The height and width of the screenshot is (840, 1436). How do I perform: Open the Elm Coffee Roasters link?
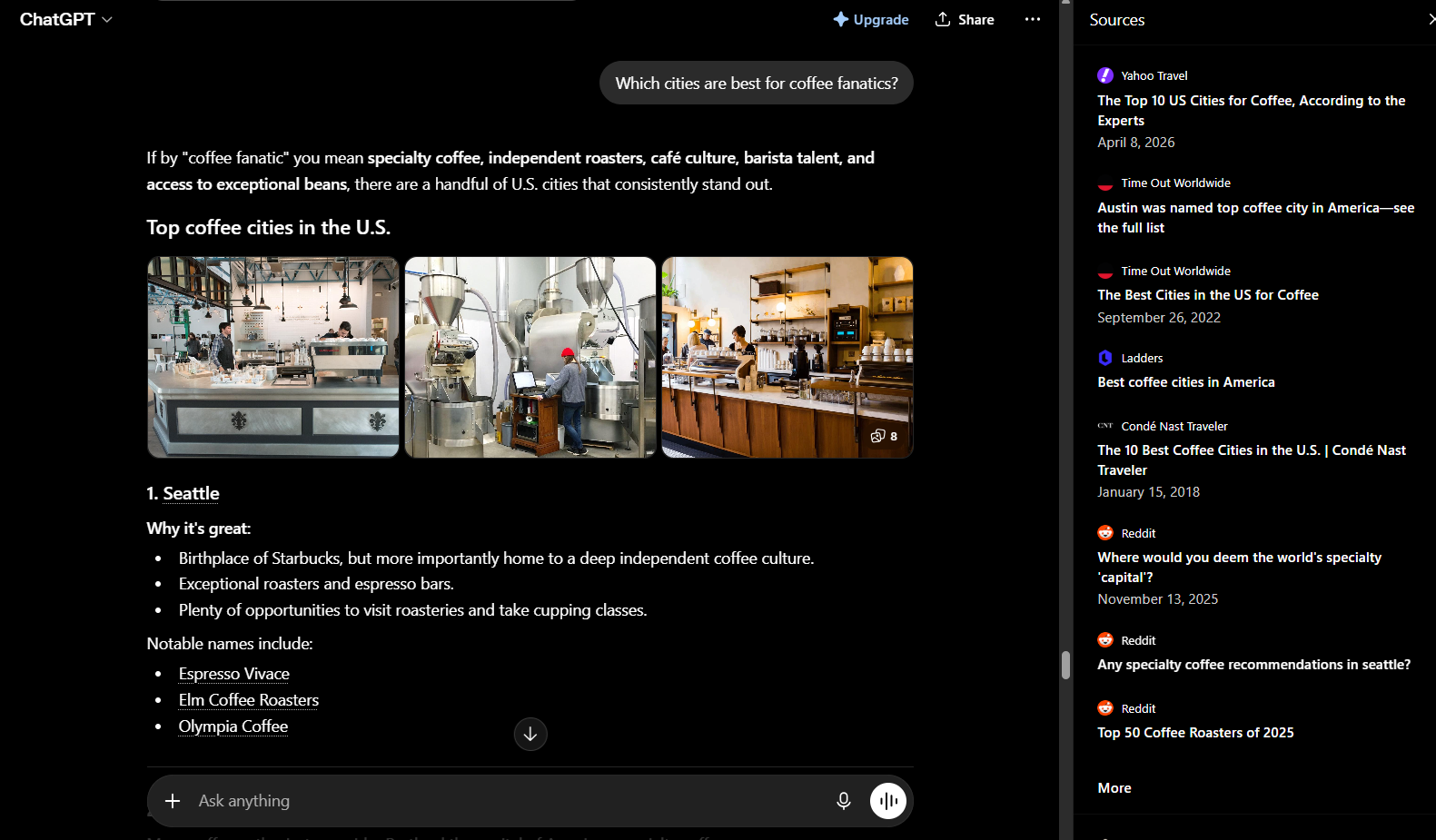pyautogui.click(x=249, y=700)
